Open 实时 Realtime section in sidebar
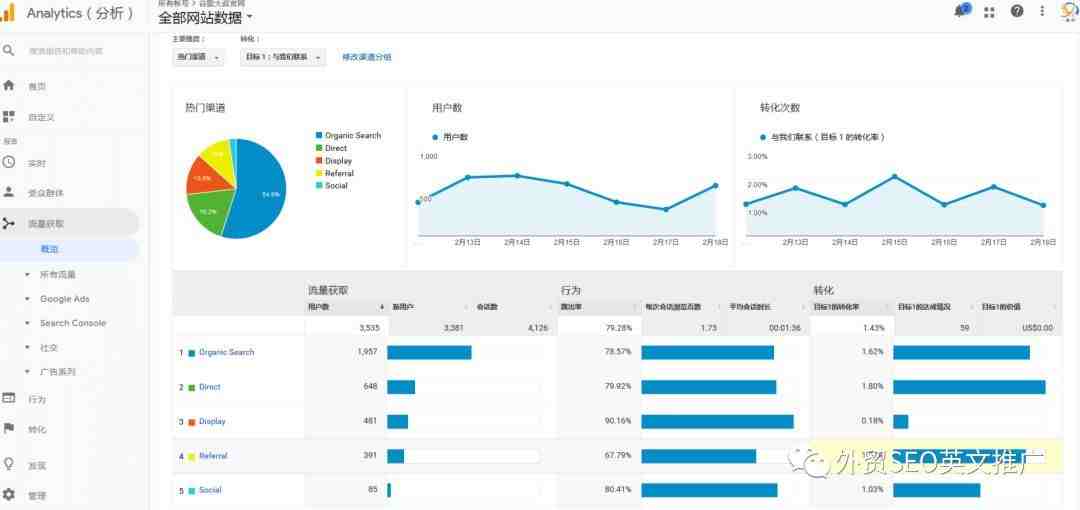 click(37, 163)
